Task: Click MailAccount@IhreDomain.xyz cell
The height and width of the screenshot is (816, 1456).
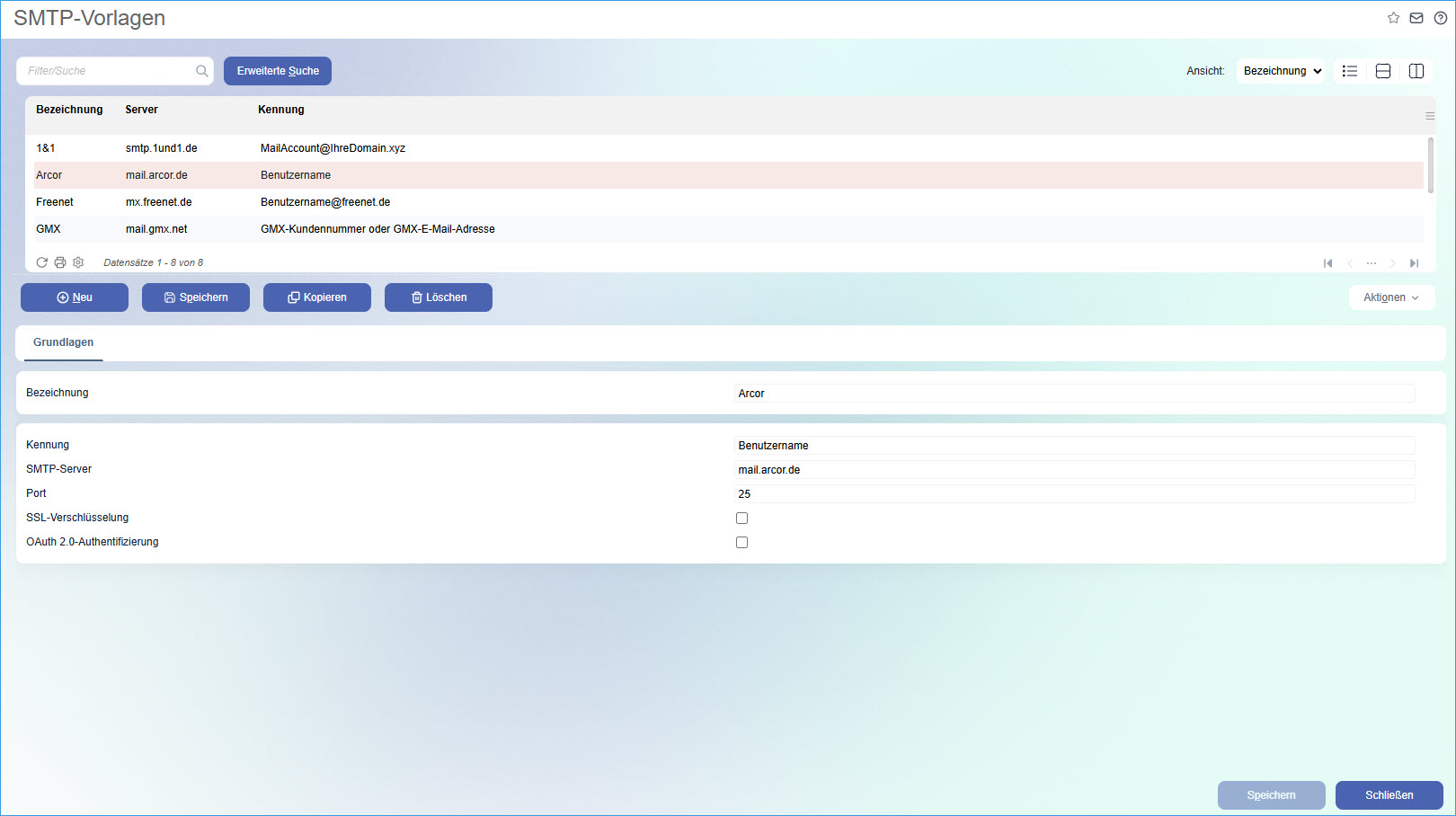Action: 333,148
